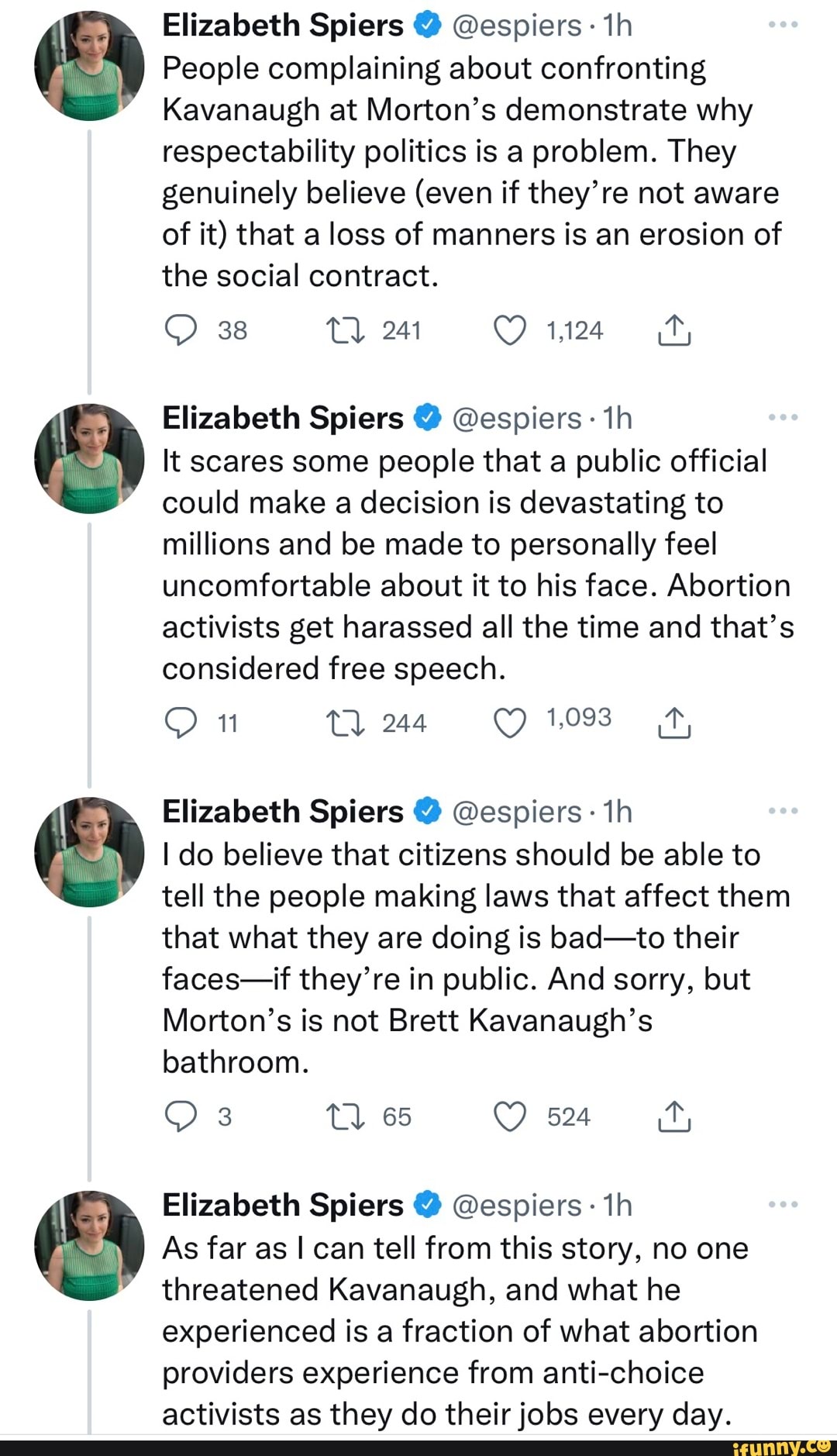837x1456 pixels.
Task: Reply to the tweet with 11 replies
Action: pos(181,724)
